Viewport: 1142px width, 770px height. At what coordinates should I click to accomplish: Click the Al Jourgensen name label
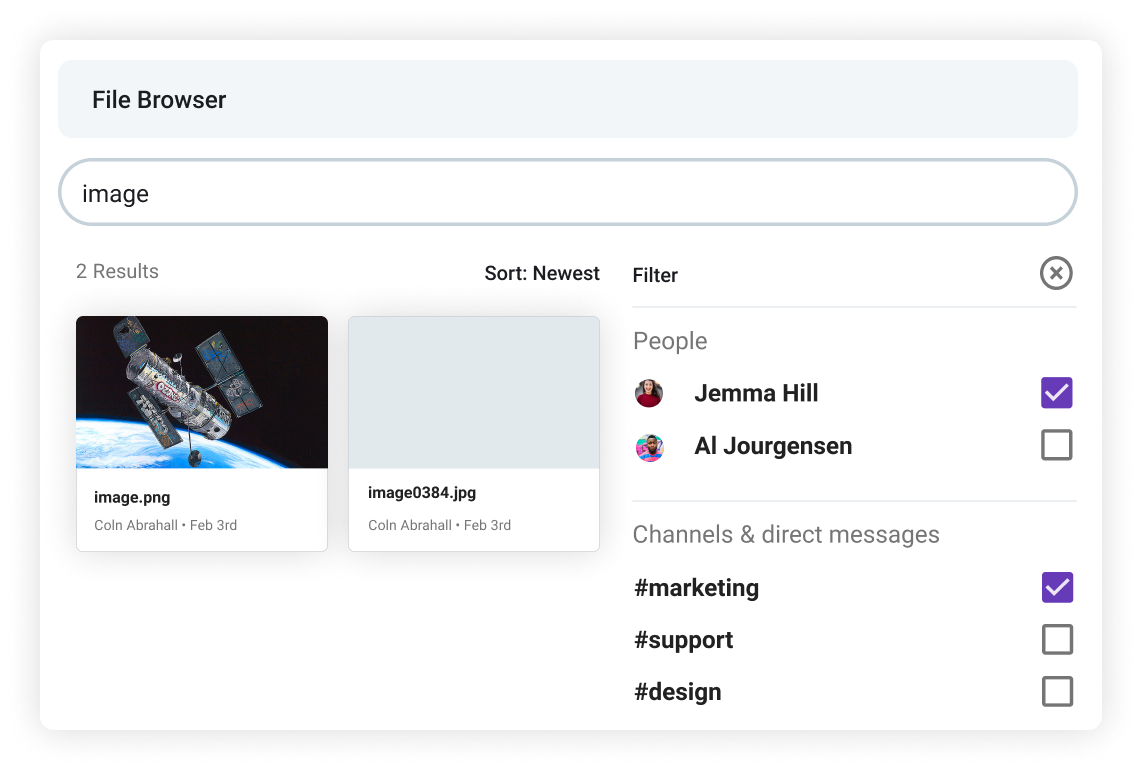pyautogui.click(x=773, y=446)
